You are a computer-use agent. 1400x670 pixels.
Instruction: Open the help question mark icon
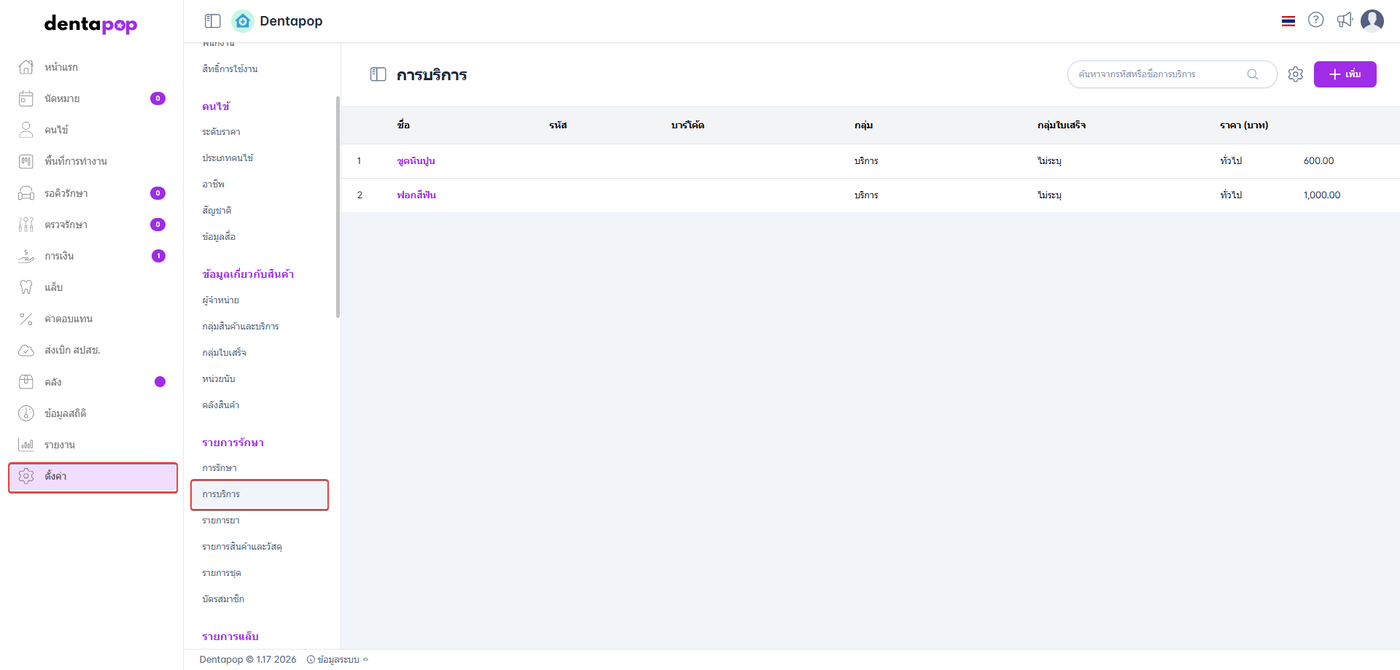click(x=1316, y=20)
